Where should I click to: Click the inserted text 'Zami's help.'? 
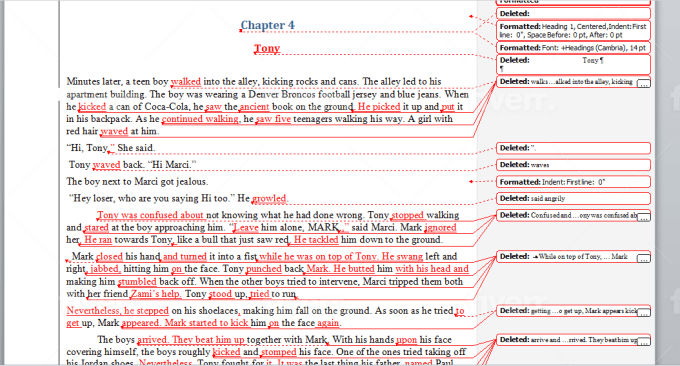[156, 294]
